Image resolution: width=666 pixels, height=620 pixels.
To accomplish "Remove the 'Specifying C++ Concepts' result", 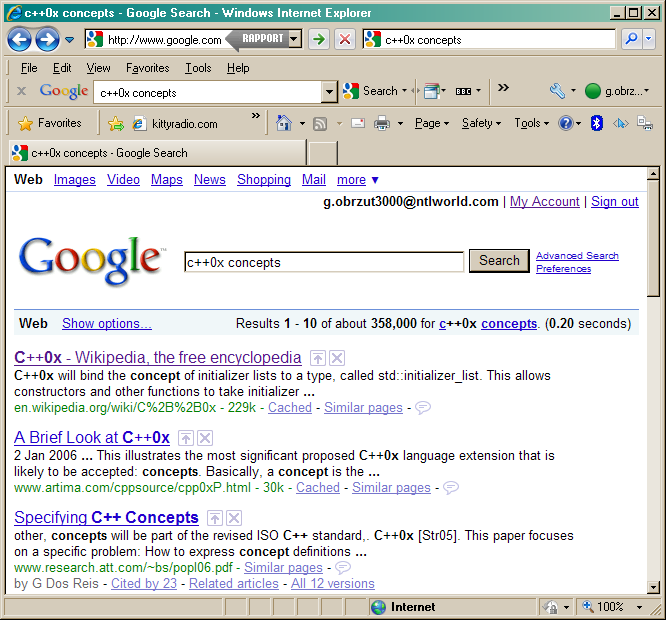I will click(x=234, y=518).
